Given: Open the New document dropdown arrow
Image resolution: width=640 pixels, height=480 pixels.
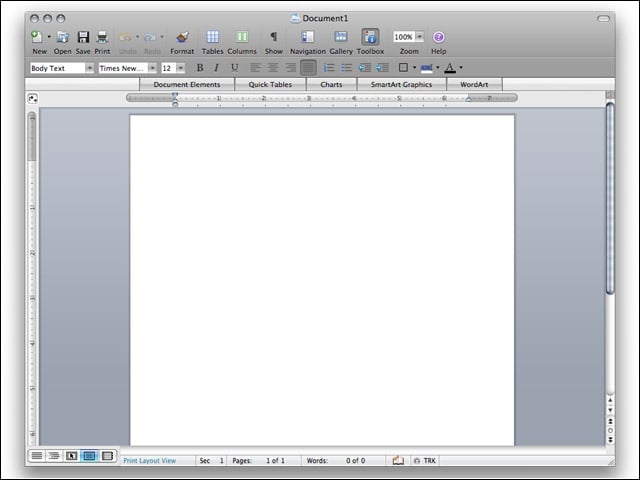Looking at the screenshot, I should (x=49, y=37).
